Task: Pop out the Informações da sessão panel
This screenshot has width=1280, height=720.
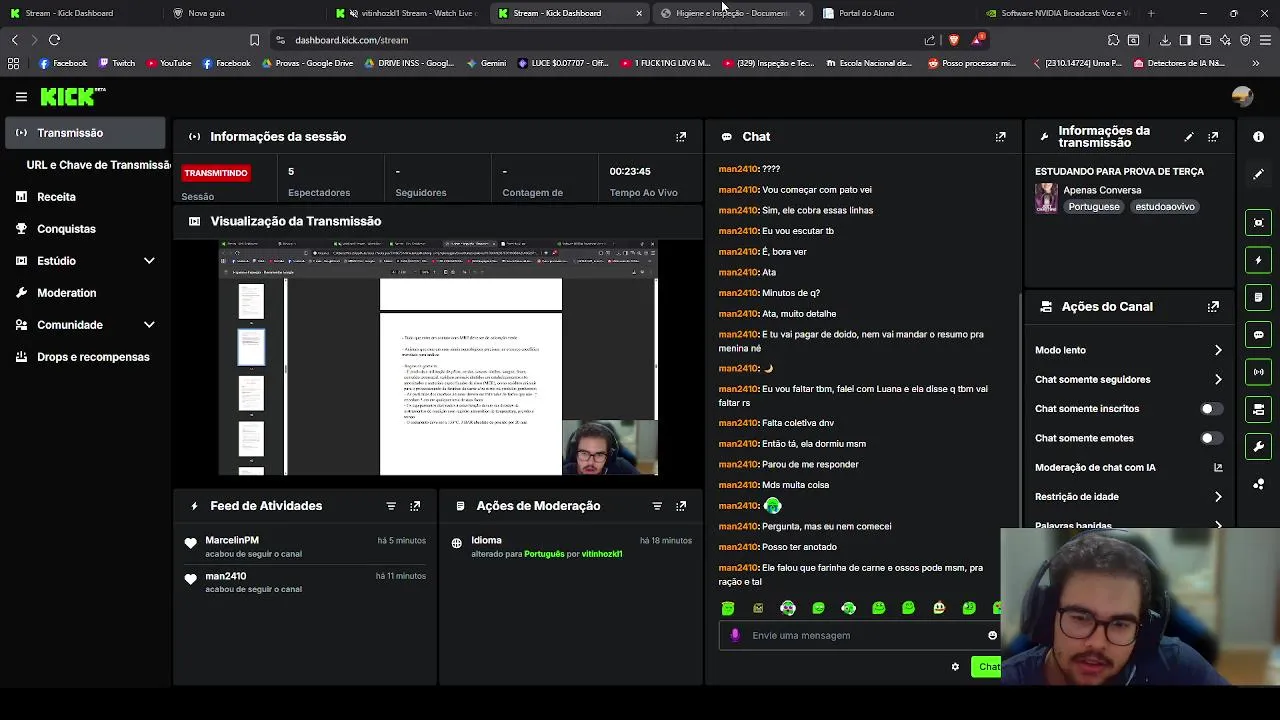Action: click(681, 137)
